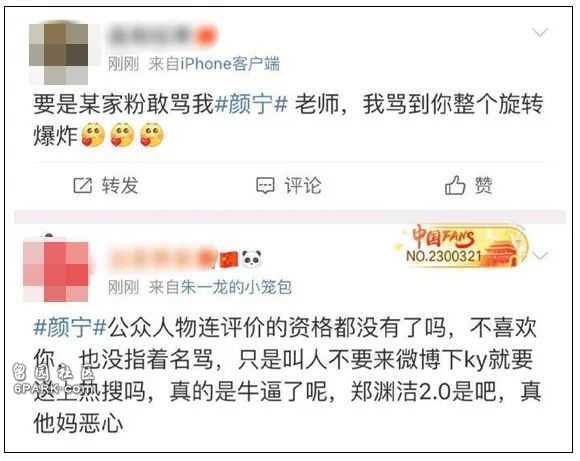
Task: Click the orange verified badge on first username
Action: [206, 36]
